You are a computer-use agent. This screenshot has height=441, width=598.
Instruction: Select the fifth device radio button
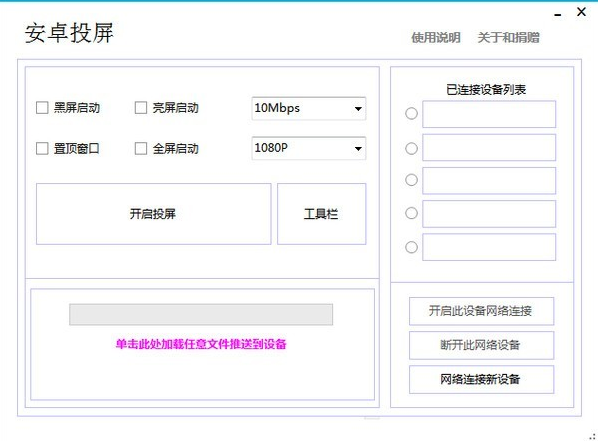tap(411, 247)
